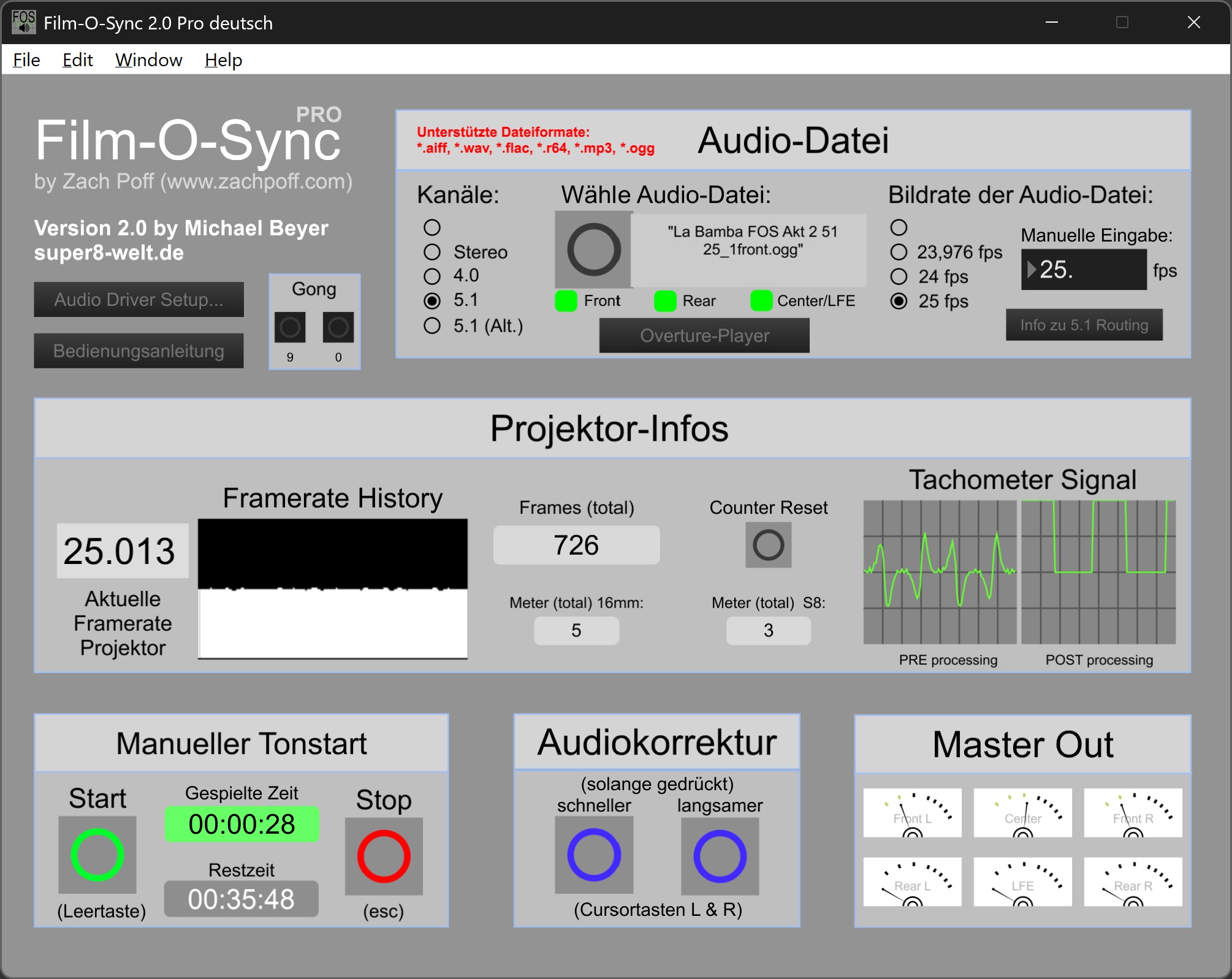Select the 5.1 (Alt.) channel option

click(x=432, y=326)
